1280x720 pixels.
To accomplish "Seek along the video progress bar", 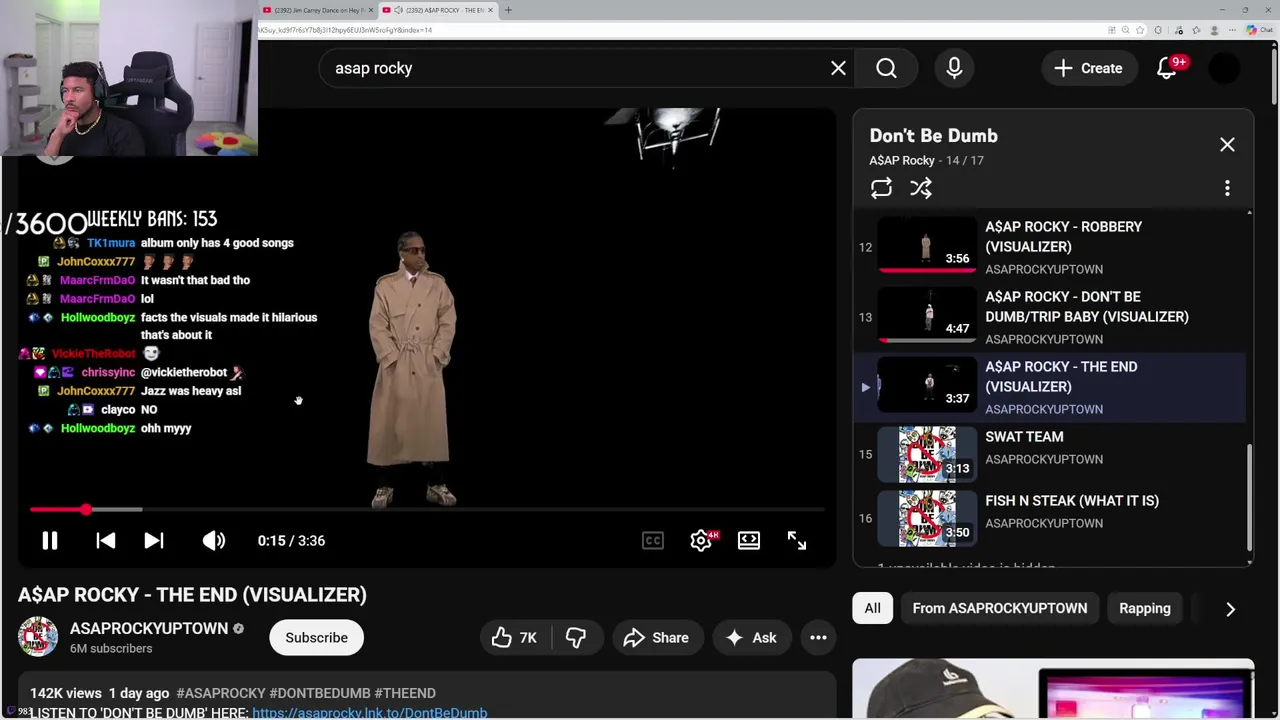I will click(428, 510).
